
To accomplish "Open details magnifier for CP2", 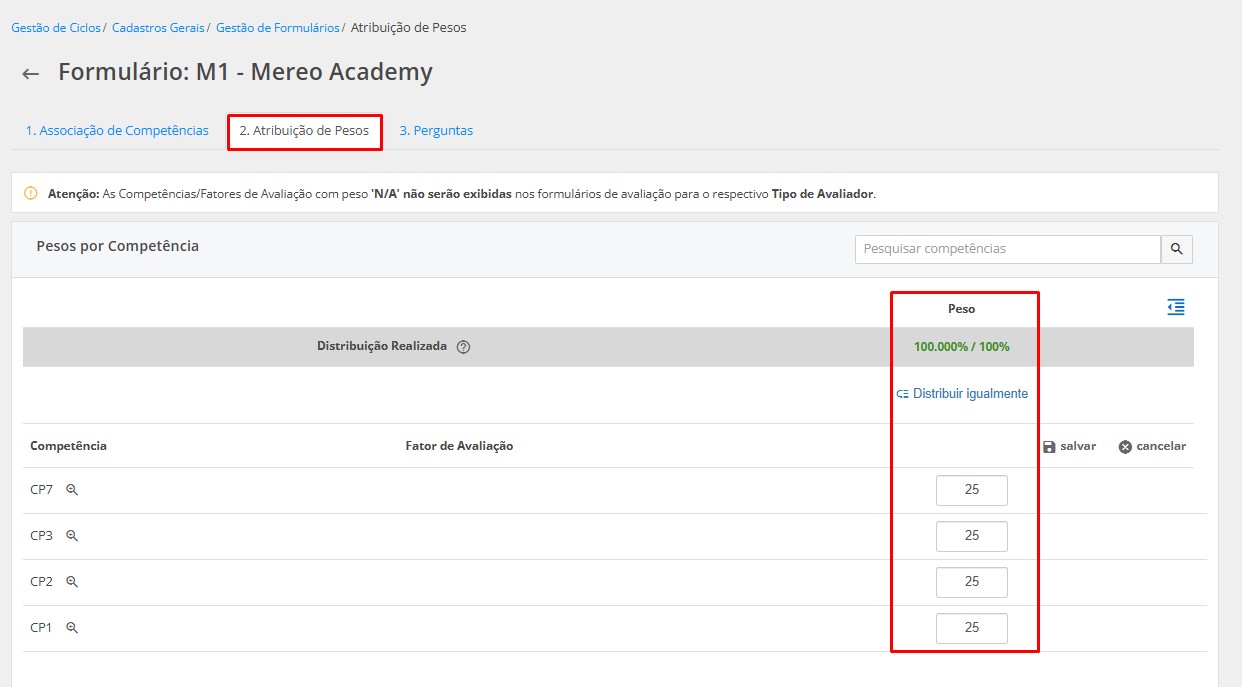I will [72, 582].
